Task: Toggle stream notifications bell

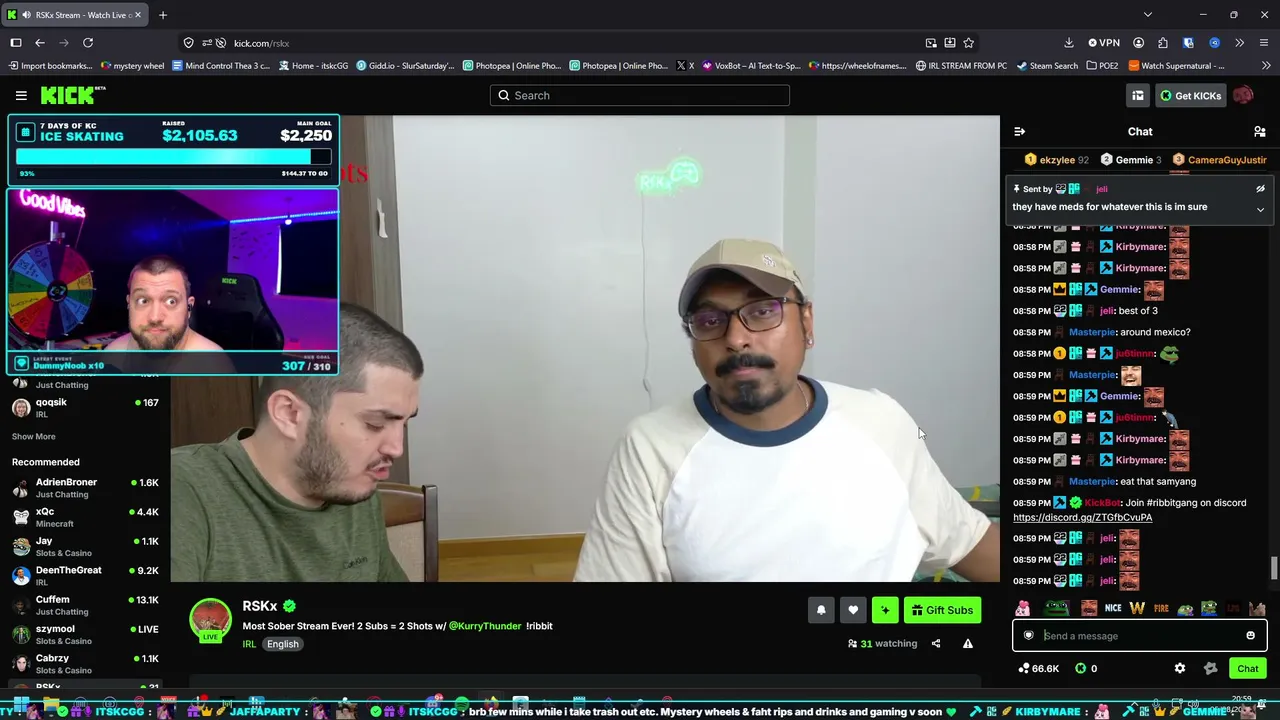Action: [821, 610]
